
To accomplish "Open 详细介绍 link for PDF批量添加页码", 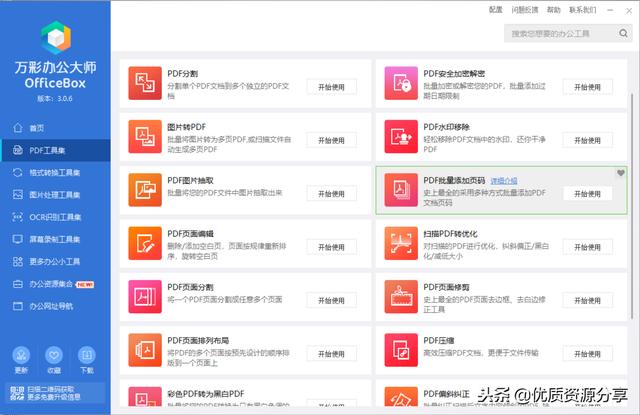I will click(x=504, y=180).
